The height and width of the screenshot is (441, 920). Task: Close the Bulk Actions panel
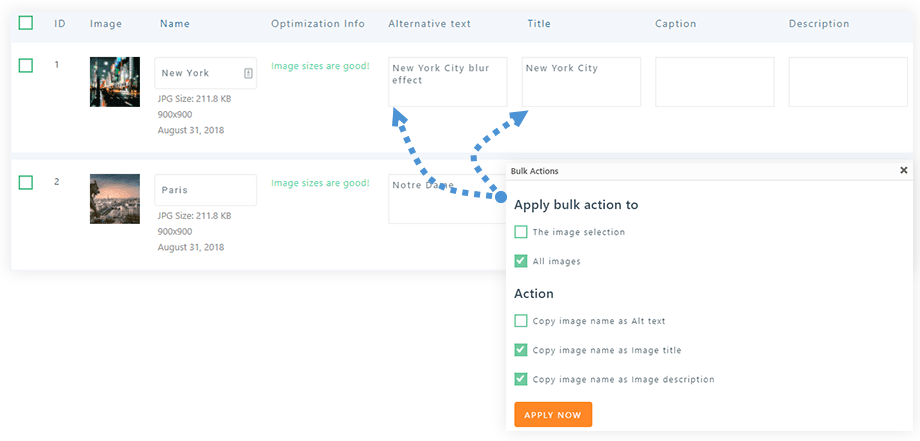point(904,171)
